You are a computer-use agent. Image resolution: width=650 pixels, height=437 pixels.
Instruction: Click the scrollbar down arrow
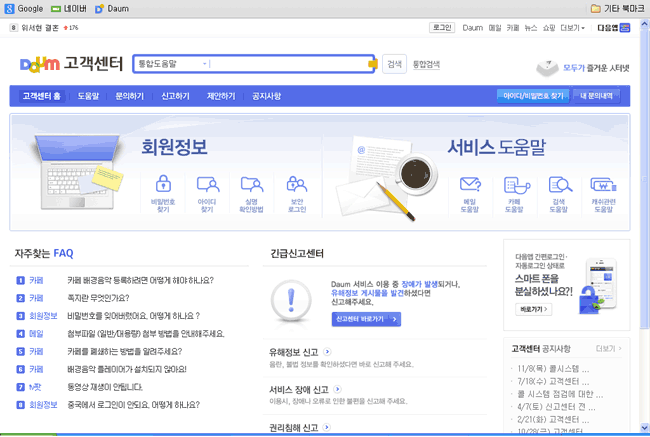pyautogui.click(x=644, y=427)
